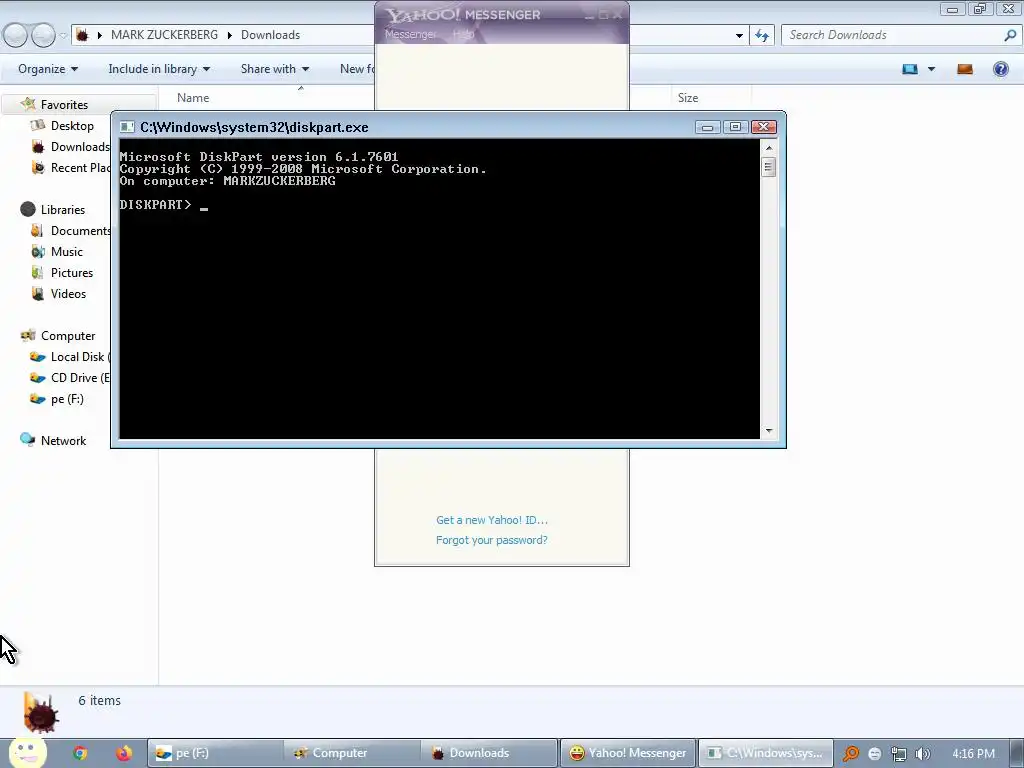Click the diskpart scrollbar up arrow
This screenshot has width=1024, height=768.
click(x=769, y=148)
